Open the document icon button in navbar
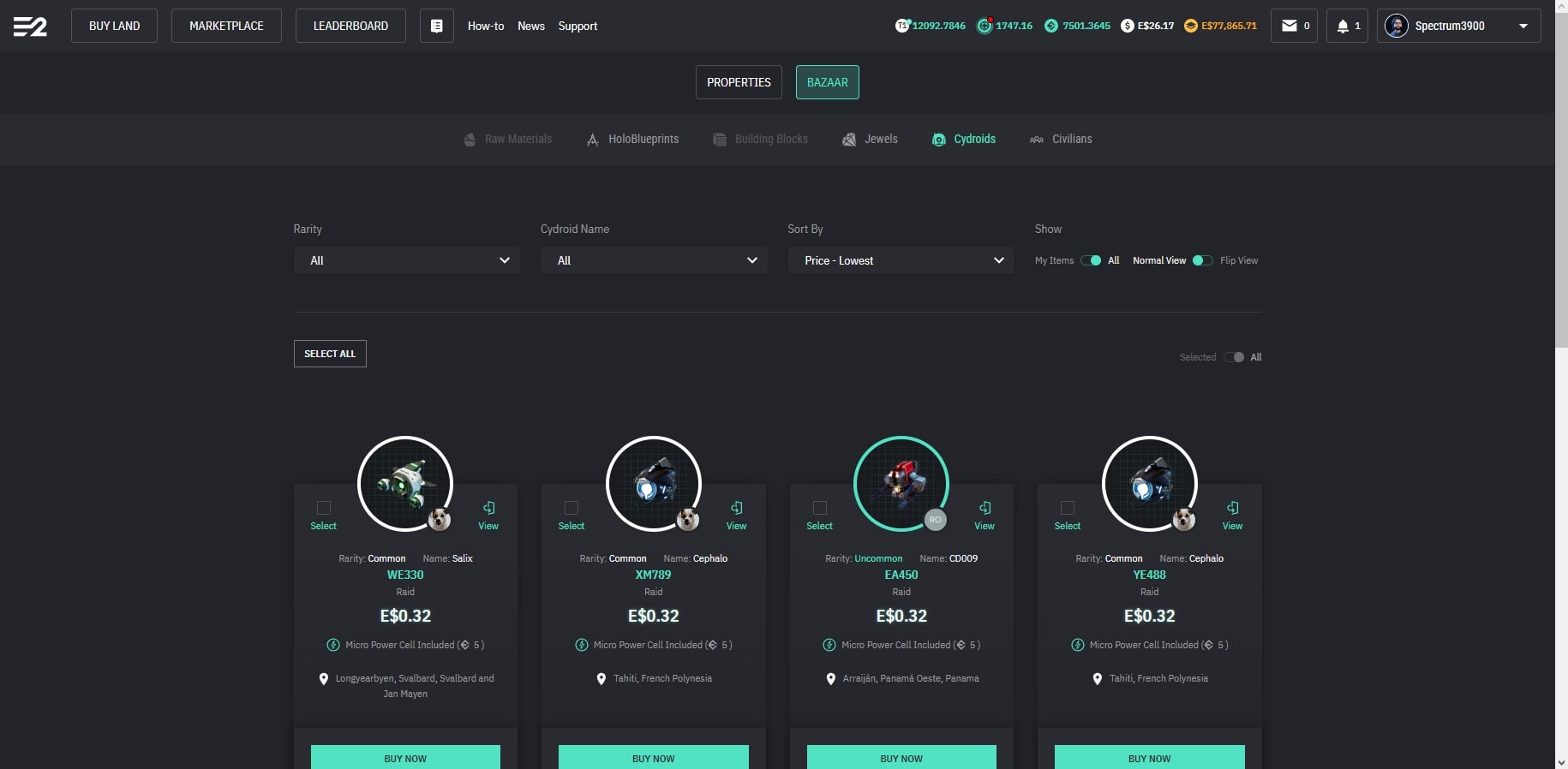Image resolution: width=1568 pixels, height=769 pixels. (436, 26)
